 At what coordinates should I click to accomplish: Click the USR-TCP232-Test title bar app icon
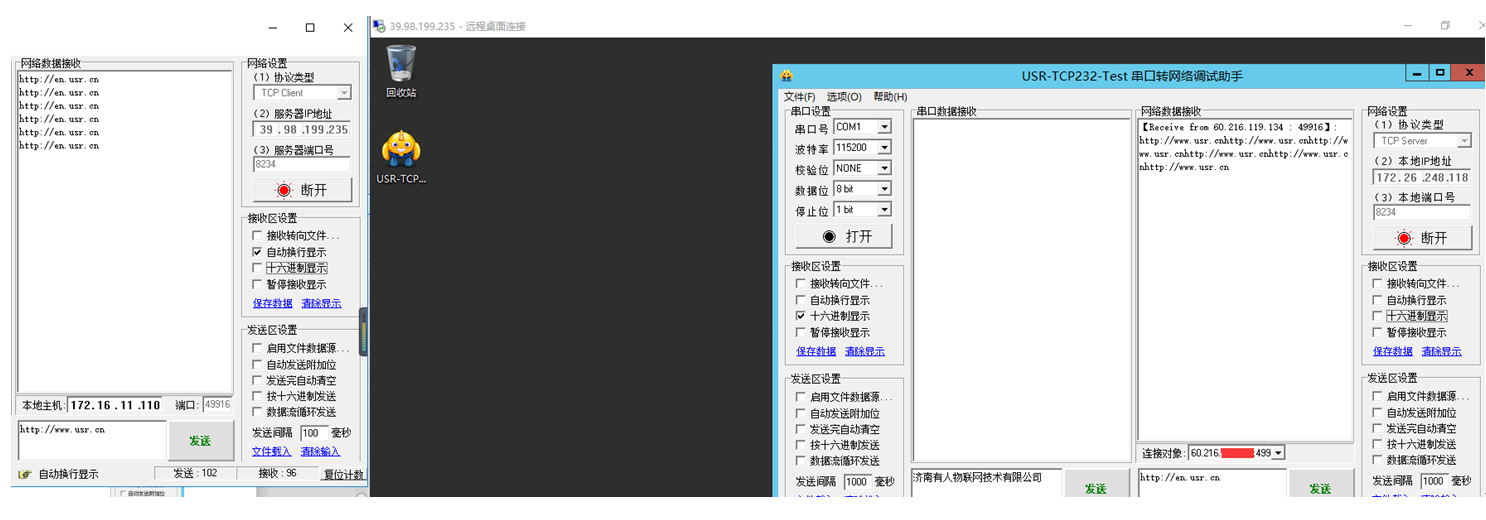coord(787,76)
